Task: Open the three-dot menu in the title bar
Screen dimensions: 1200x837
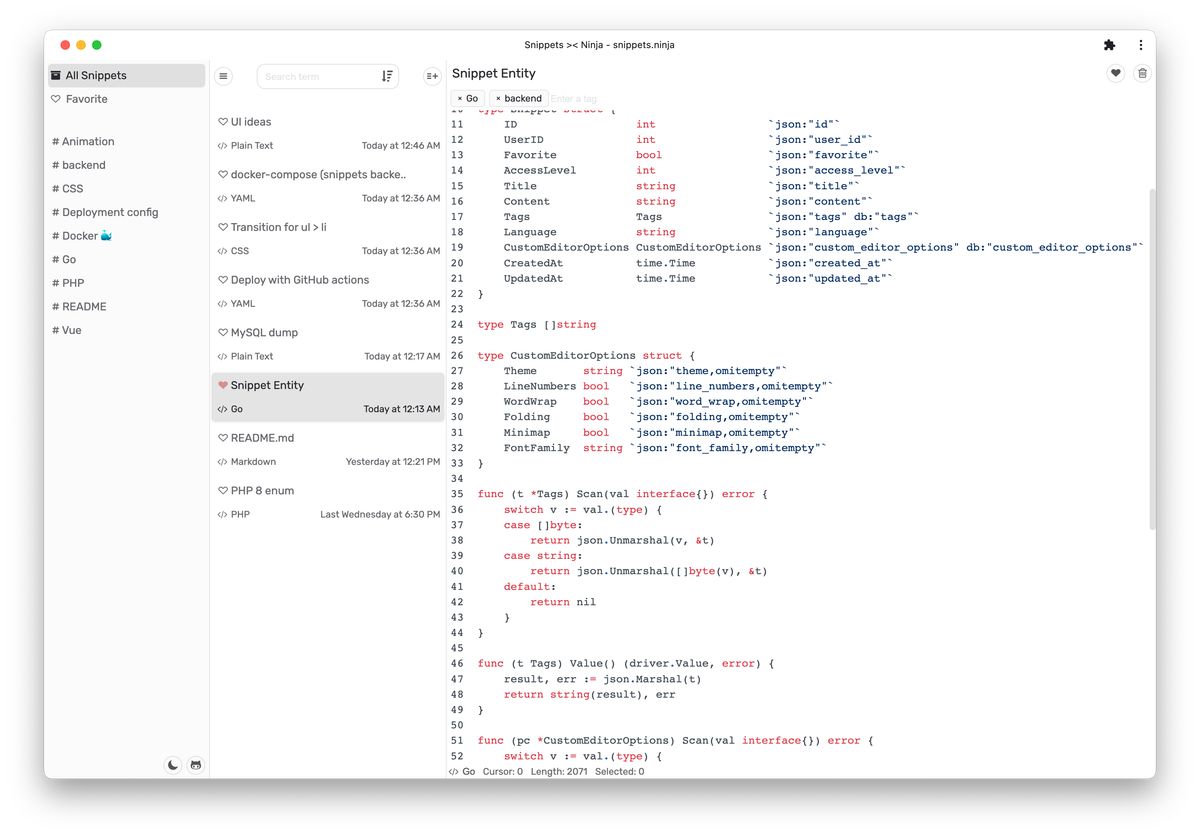Action: tap(1141, 45)
